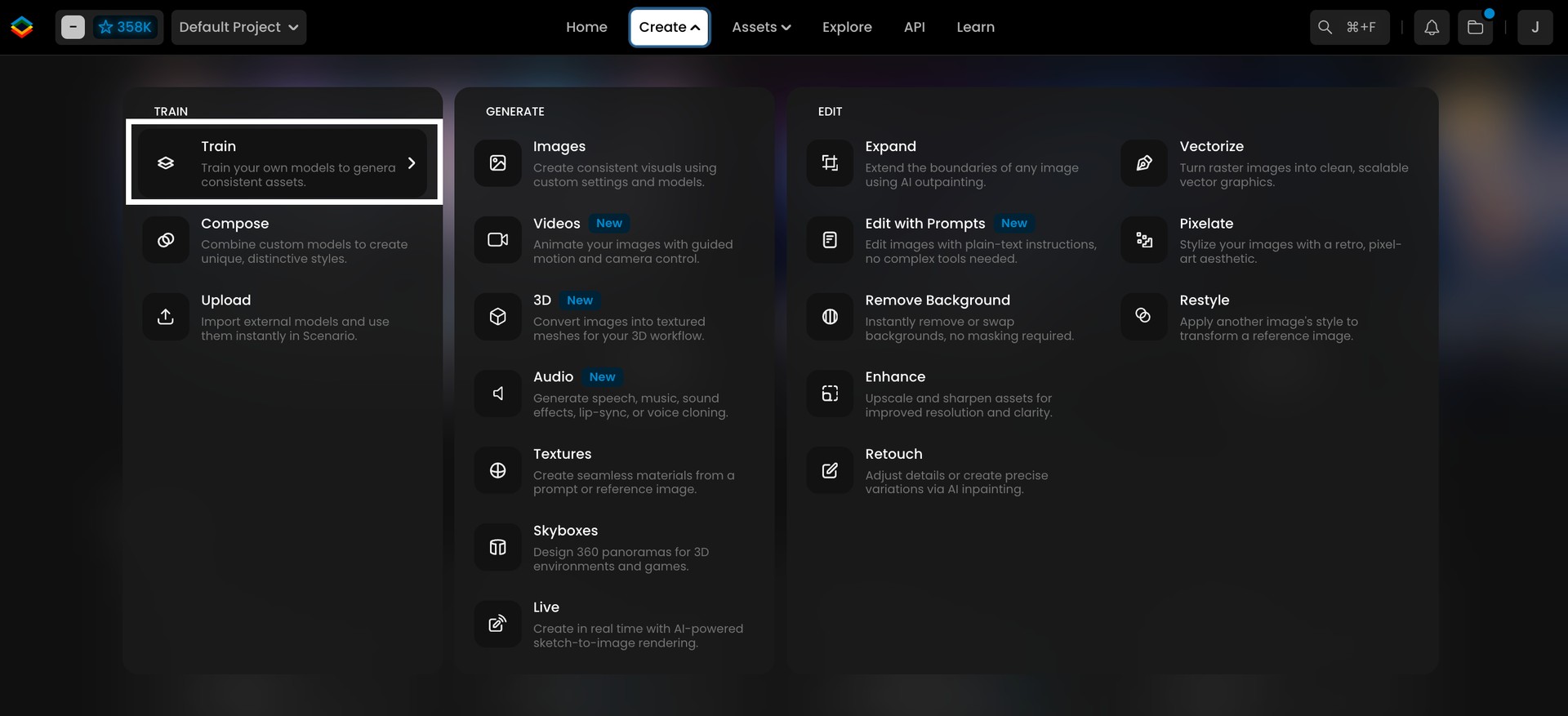Click the Audio speaker icon
Screen dimensions: 1568x716
(x=497, y=394)
